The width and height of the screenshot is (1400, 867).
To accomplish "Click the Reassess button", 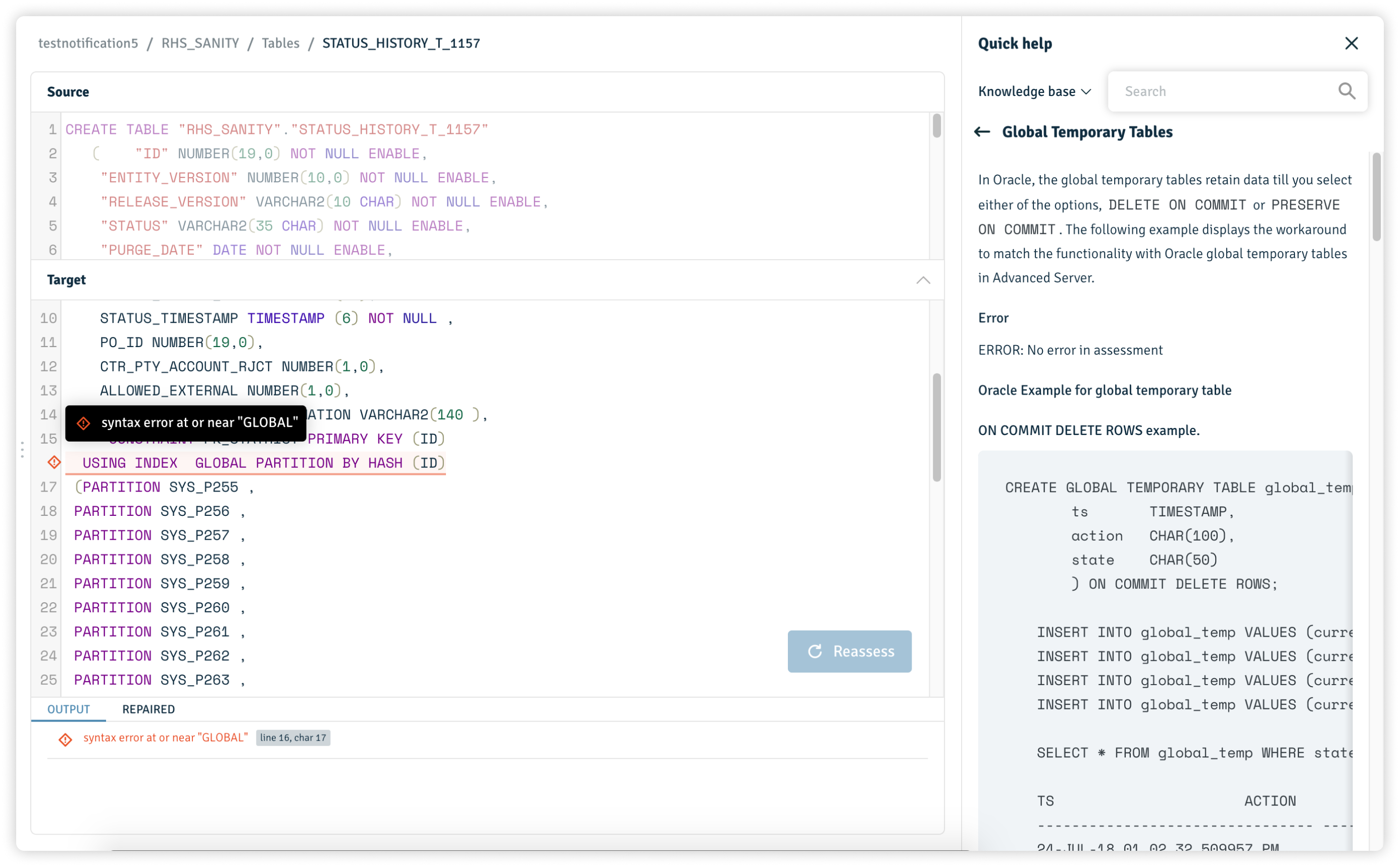I will 849,651.
